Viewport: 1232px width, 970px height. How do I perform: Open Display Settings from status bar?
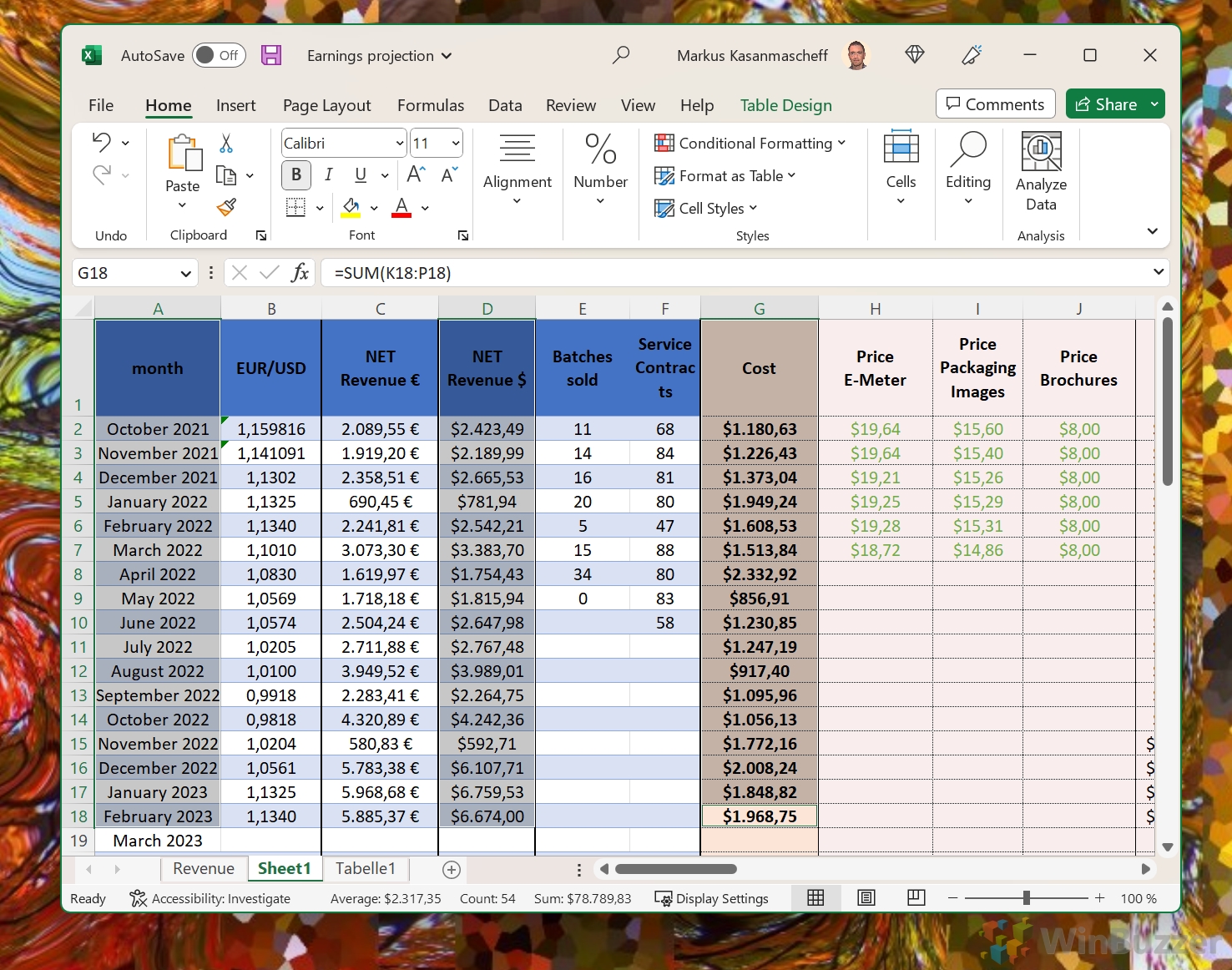pos(712,898)
